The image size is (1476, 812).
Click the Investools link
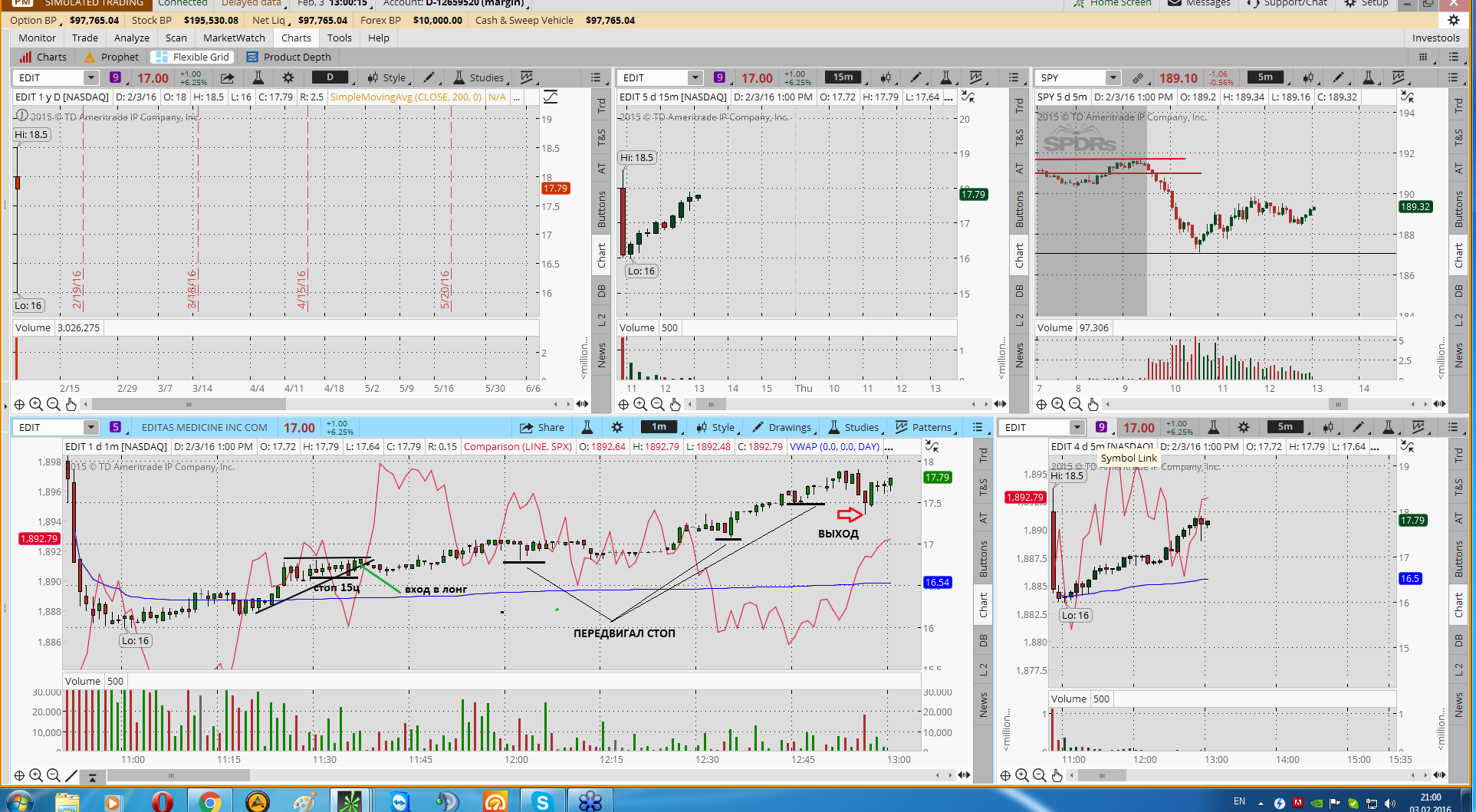[x=1435, y=38]
